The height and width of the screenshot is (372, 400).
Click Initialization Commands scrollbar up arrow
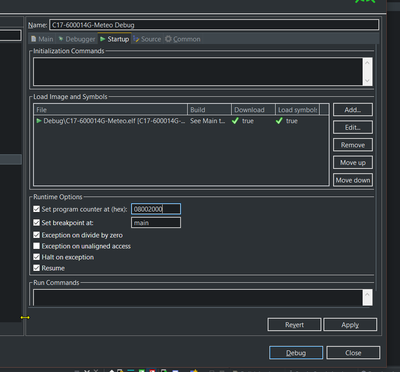point(367,63)
